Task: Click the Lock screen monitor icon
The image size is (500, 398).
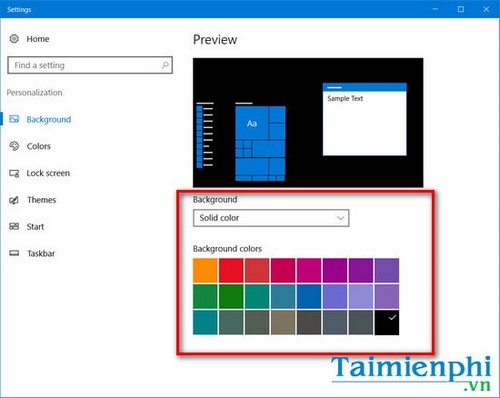Action: point(14,173)
